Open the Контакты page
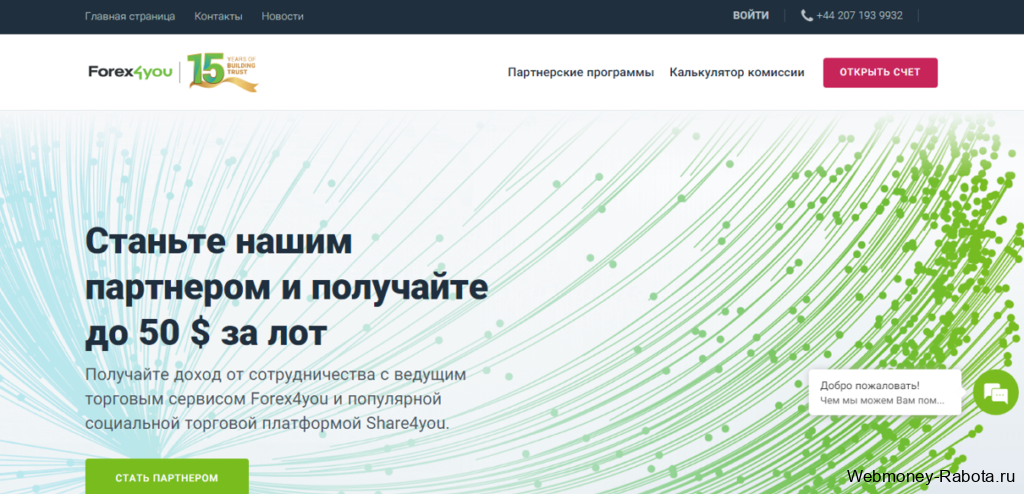1024x494 pixels. pos(218,16)
